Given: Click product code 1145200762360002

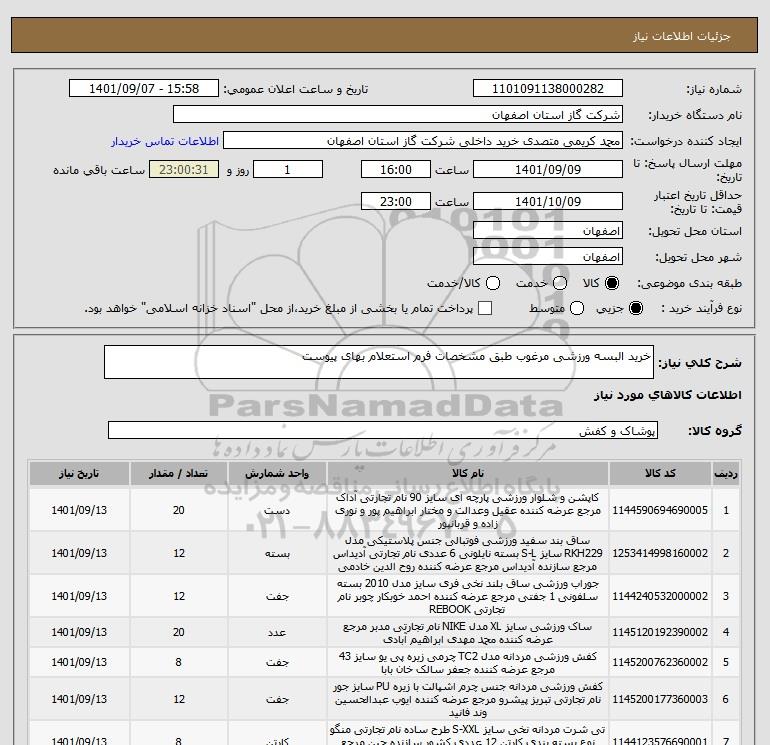Looking at the screenshot, I should [x=660, y=662].
